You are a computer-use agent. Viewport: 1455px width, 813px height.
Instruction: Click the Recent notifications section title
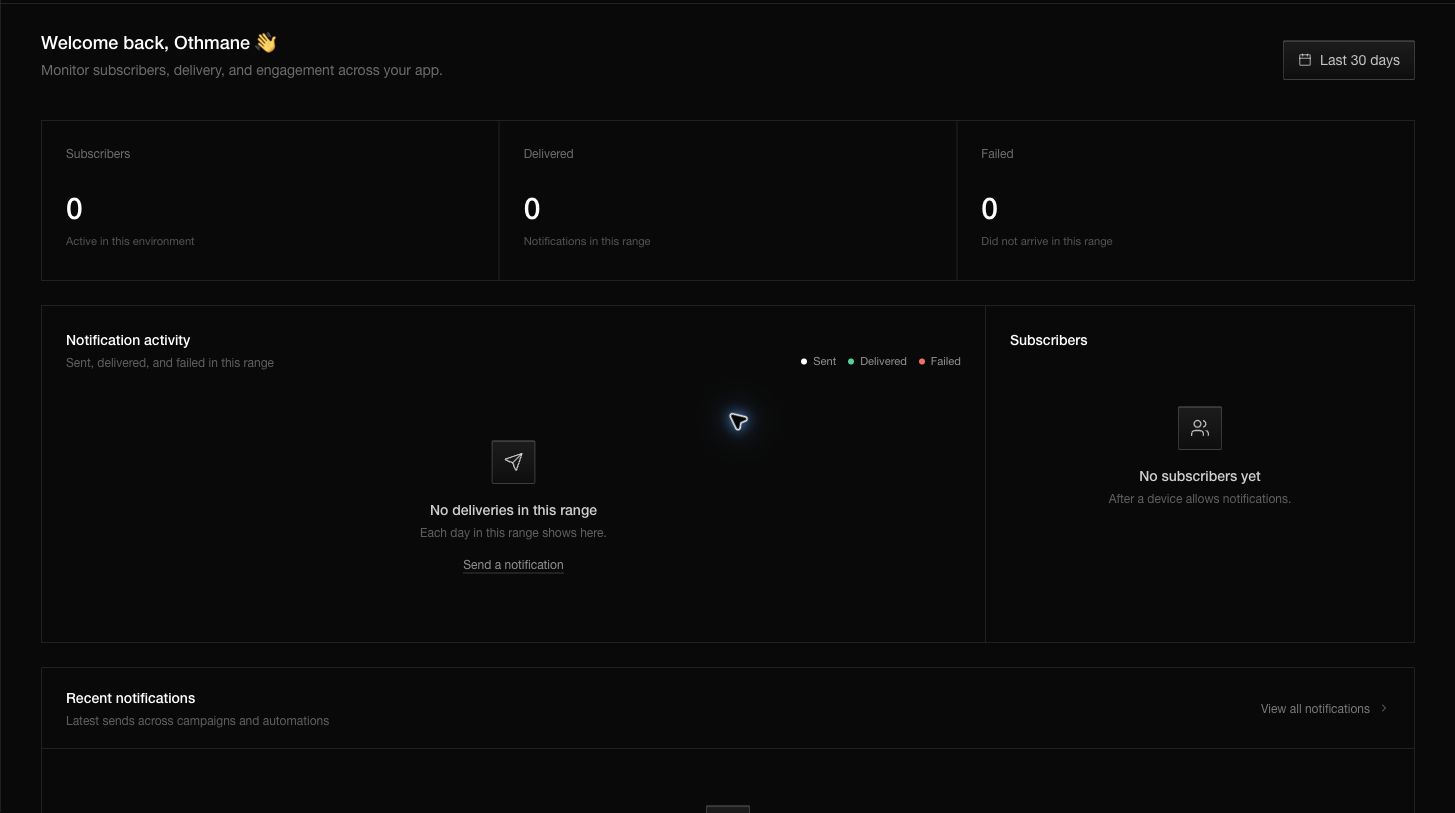coord(131,698)
